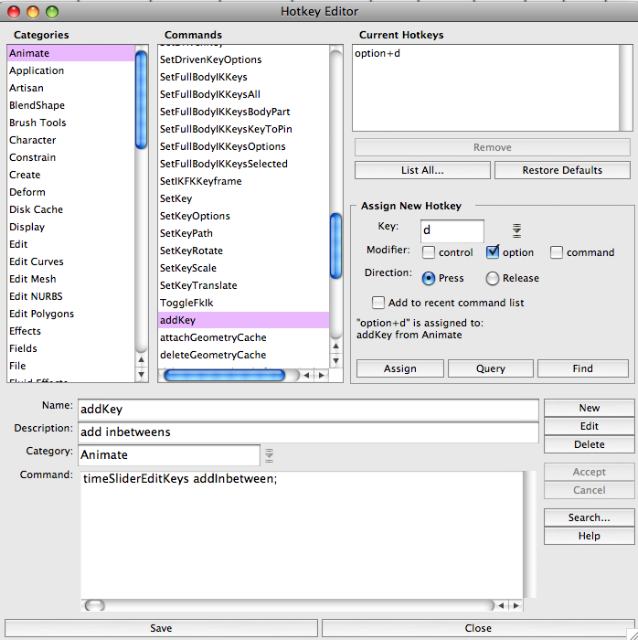Click the Query button
638x640 pixels.
491,369
